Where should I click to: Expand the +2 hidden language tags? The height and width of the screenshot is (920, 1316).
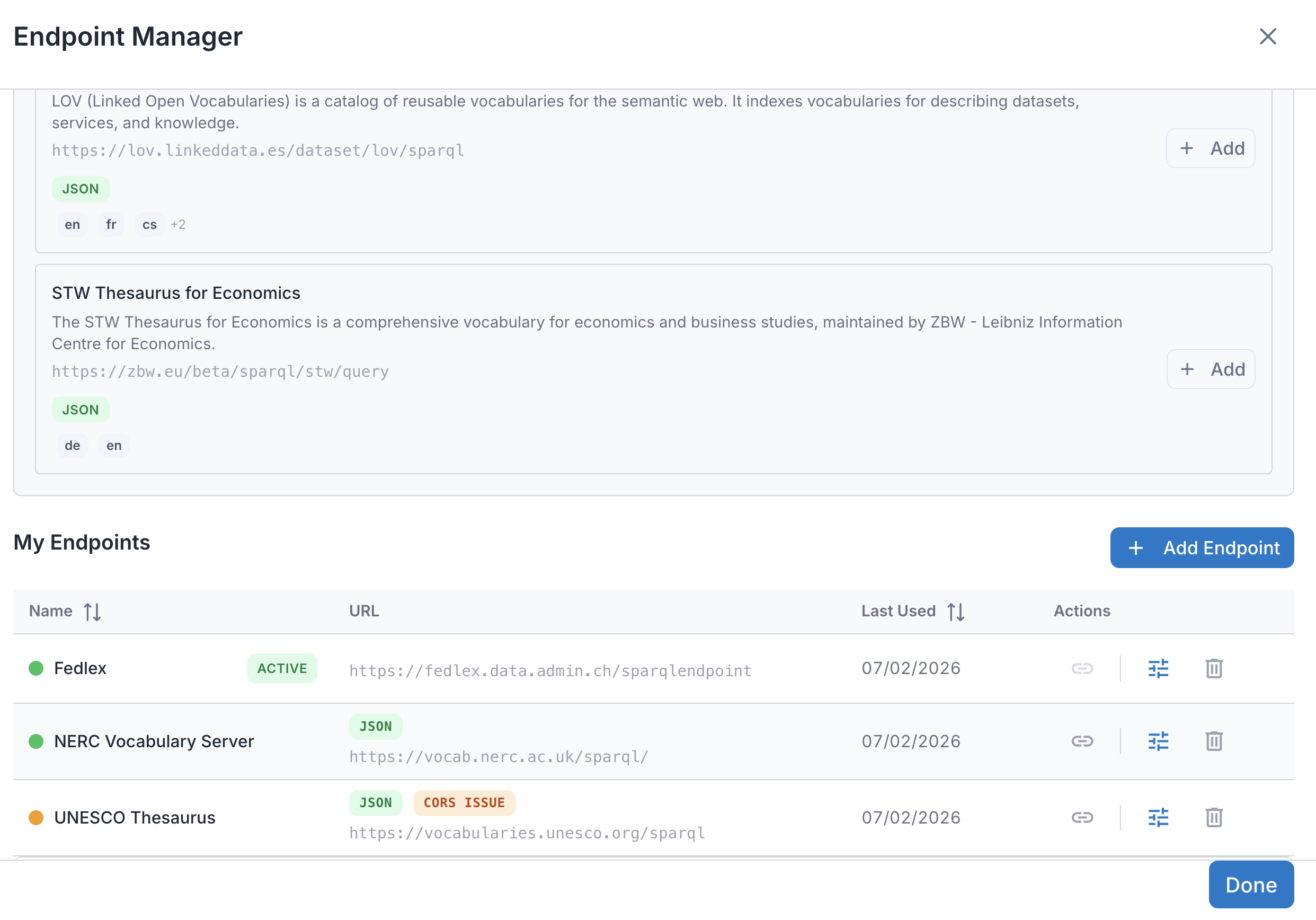tap(178, 224)
